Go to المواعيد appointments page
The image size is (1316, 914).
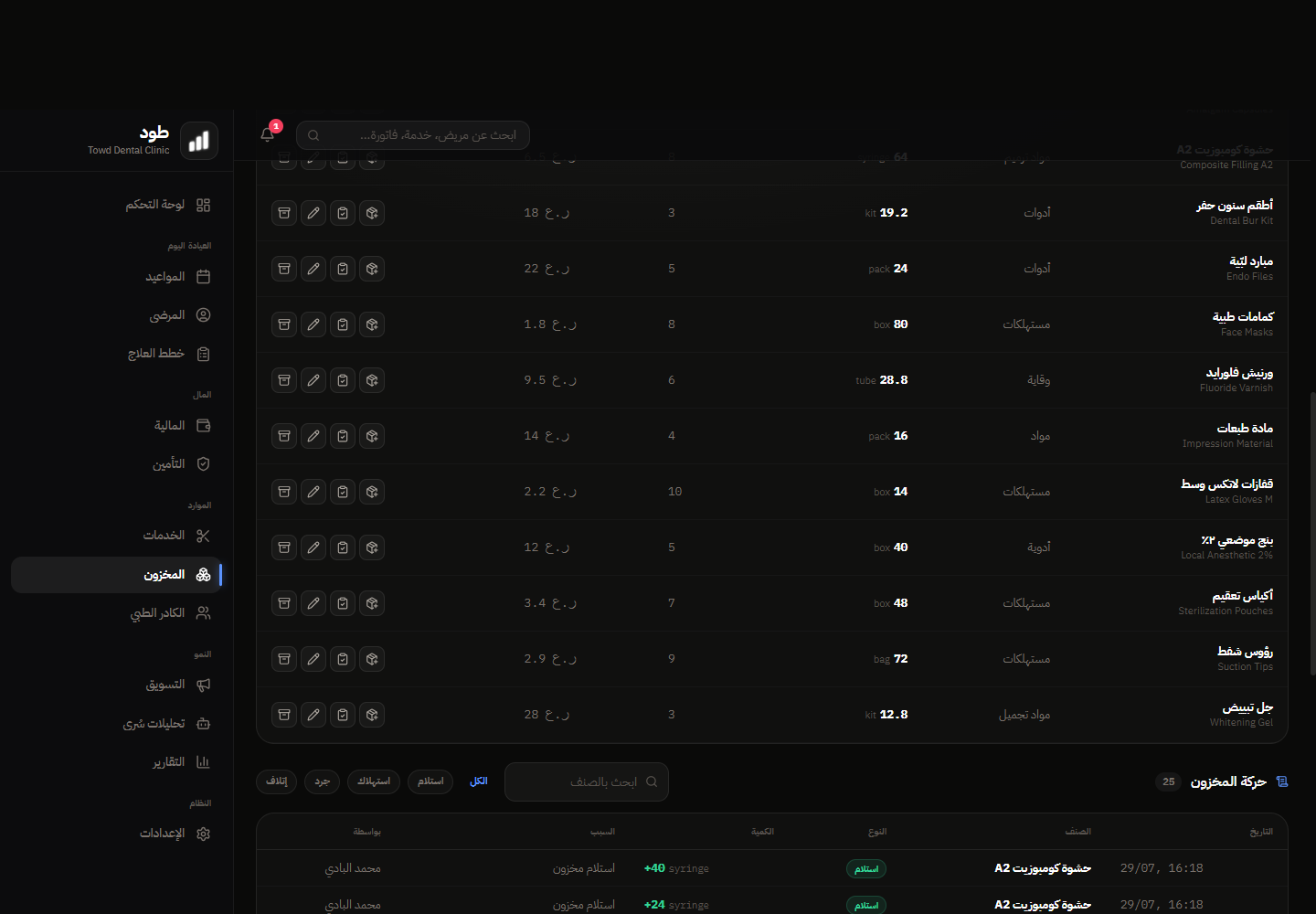pos(117,277)
